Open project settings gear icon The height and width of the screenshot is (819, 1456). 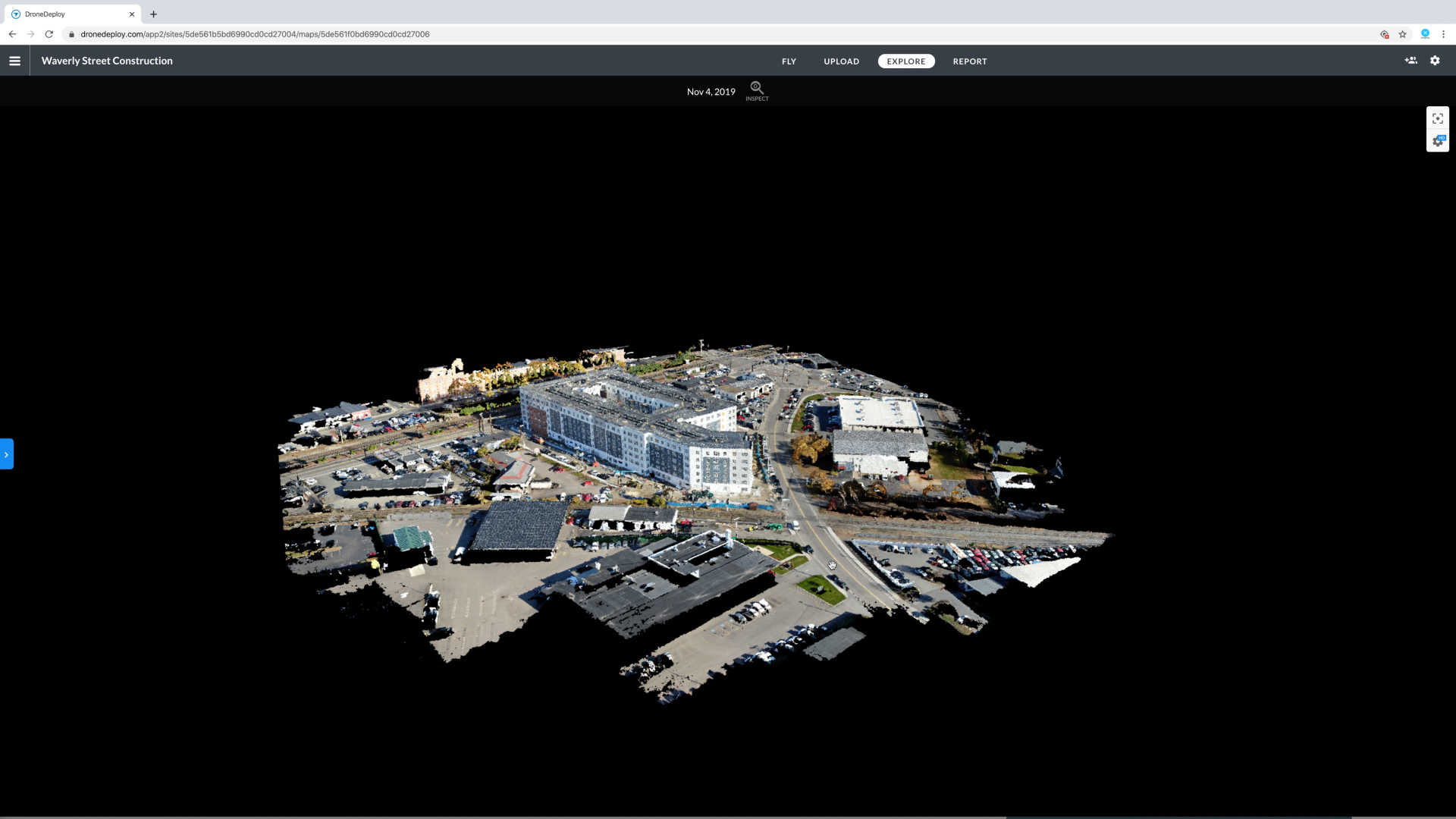click(x=1435, y=61)
